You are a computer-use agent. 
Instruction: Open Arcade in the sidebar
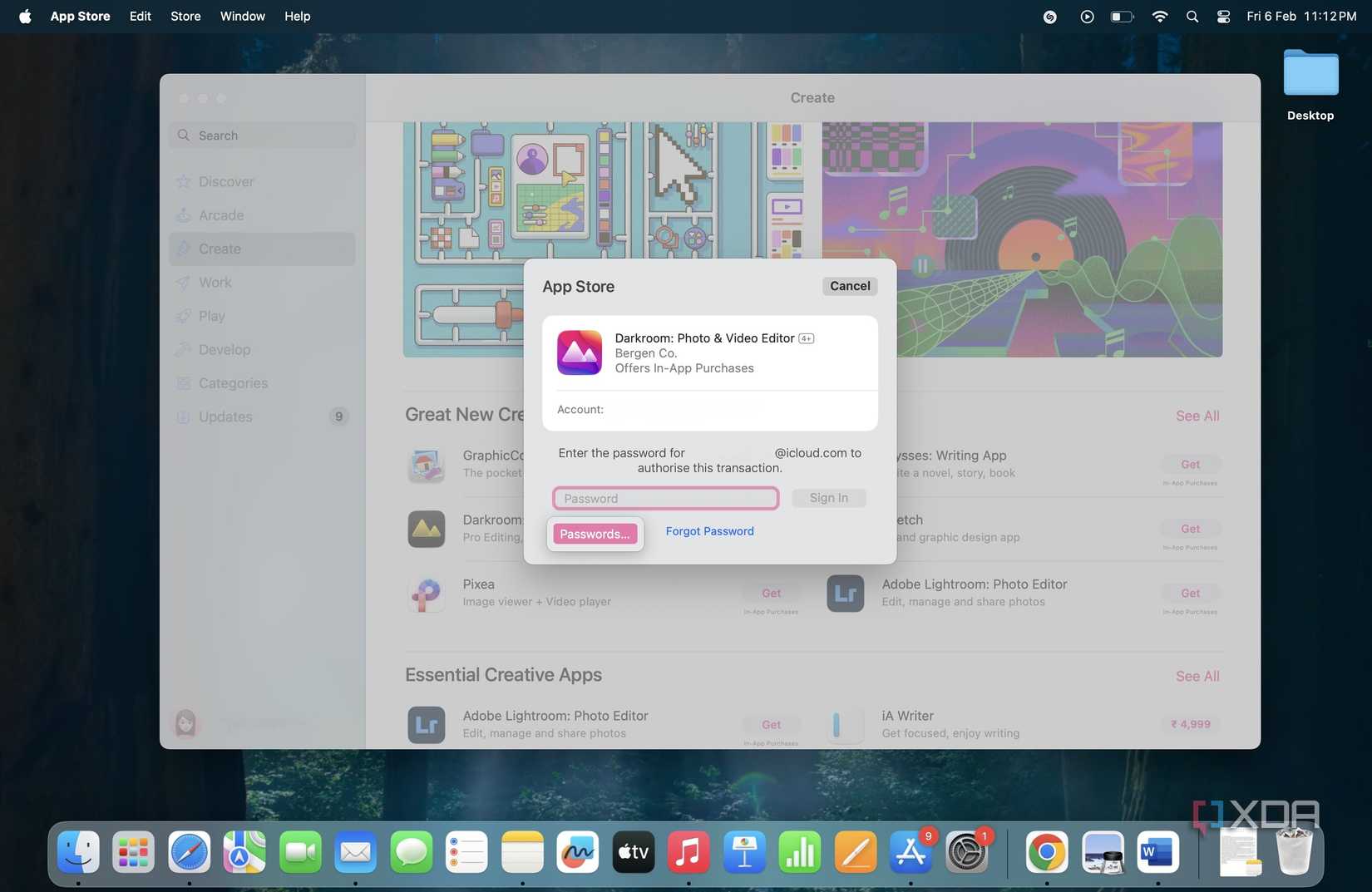click(262, 215)
